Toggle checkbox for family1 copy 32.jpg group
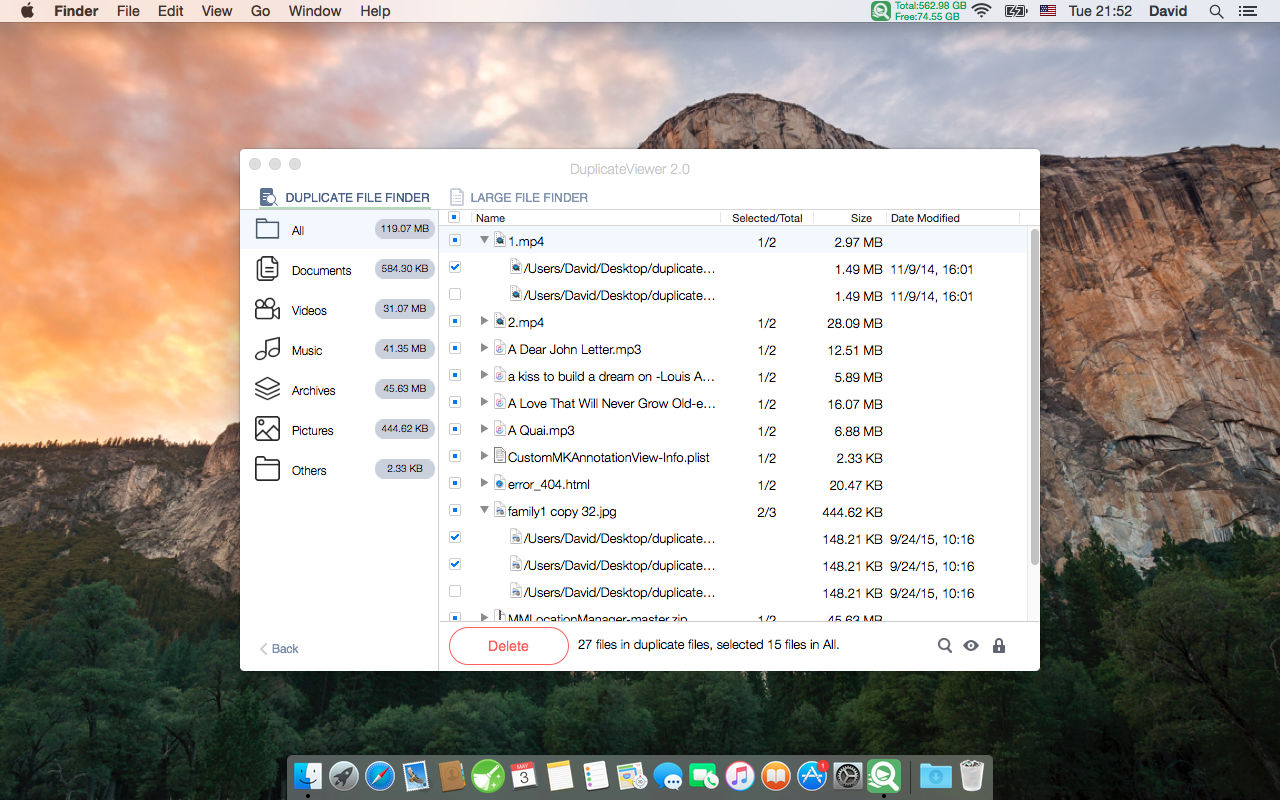This screenshot has height=800, width=1280. [455, 510]
